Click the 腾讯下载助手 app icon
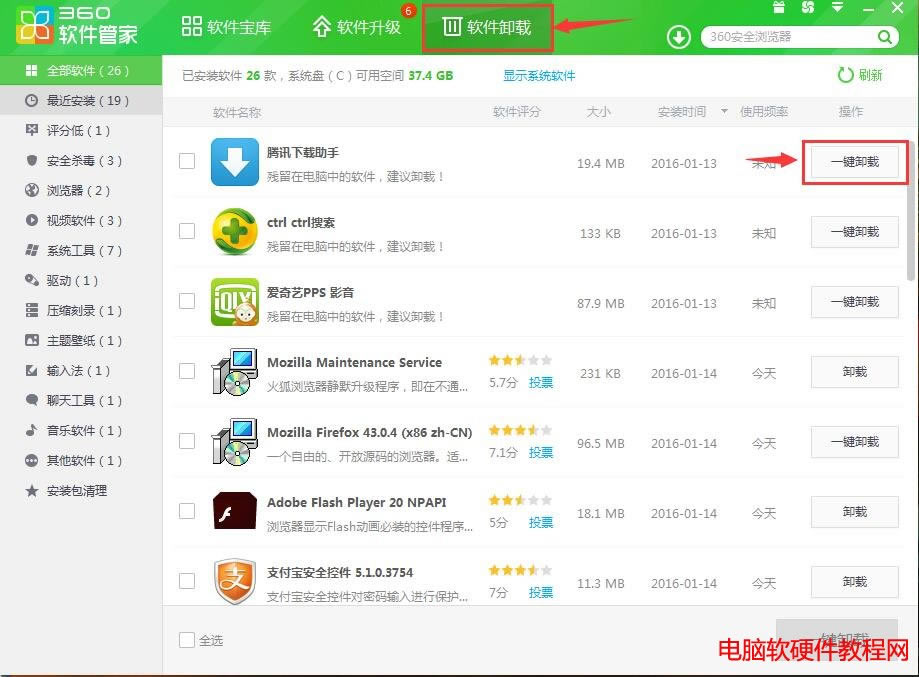919x677 pixels. tap(235, 162)
